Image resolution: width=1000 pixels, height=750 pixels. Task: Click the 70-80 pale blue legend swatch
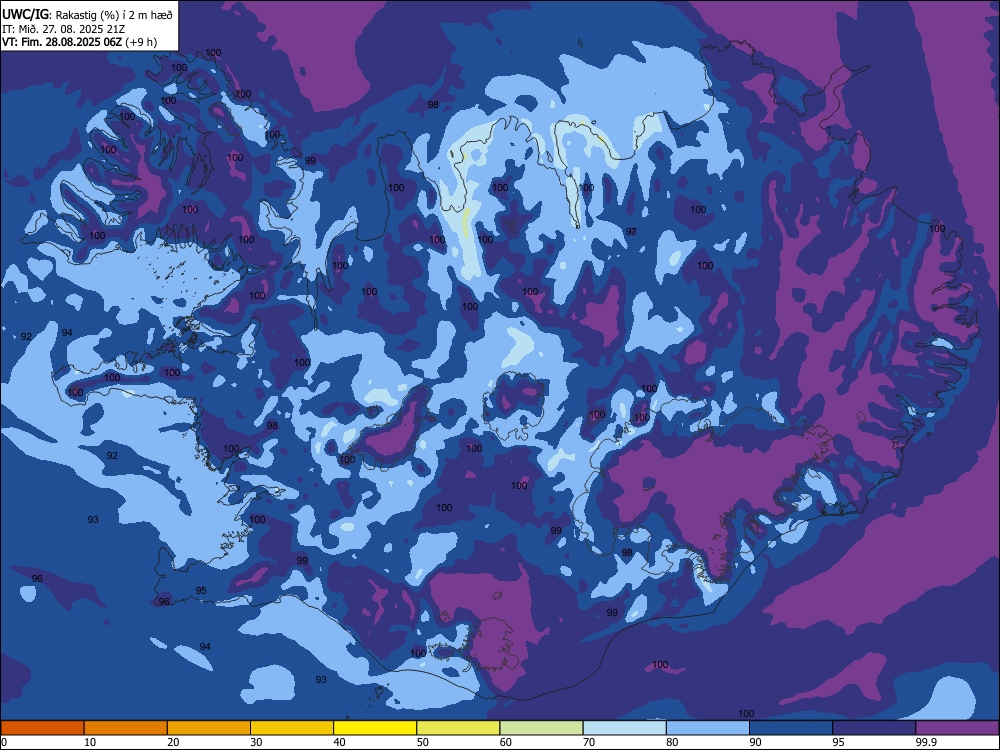coord(625,728)
